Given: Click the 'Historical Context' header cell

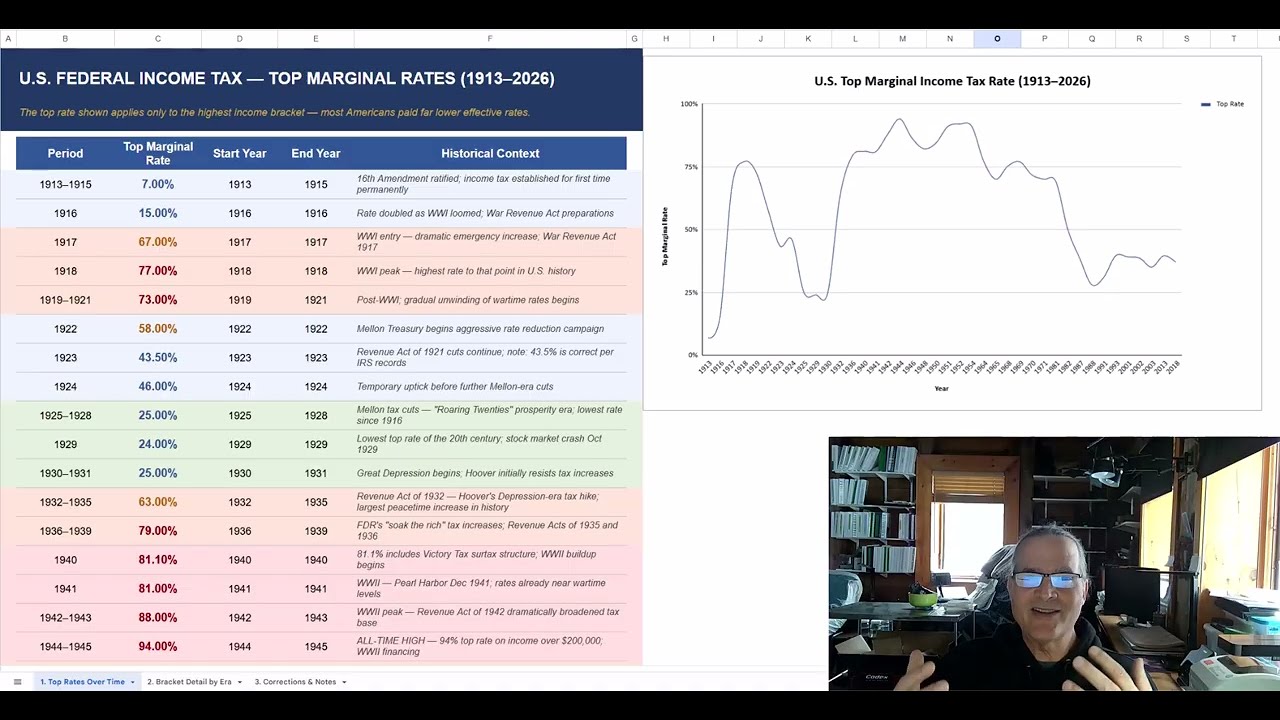Looking at the screenshot, I should (490, 153).
